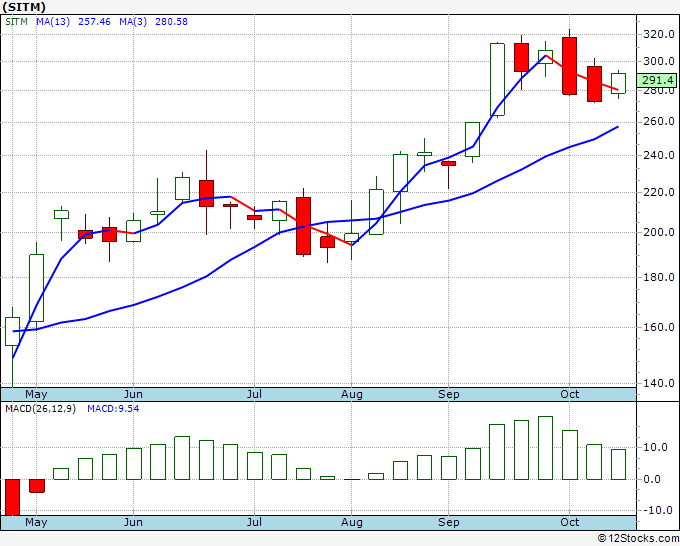Click the 220.0 price axis label
Screen dimensions: 680x546
[658, 192]
